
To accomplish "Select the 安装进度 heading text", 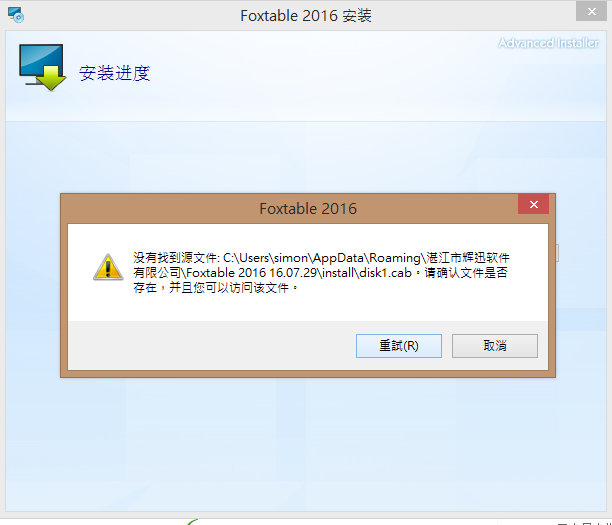I will (x=114, y=73).
